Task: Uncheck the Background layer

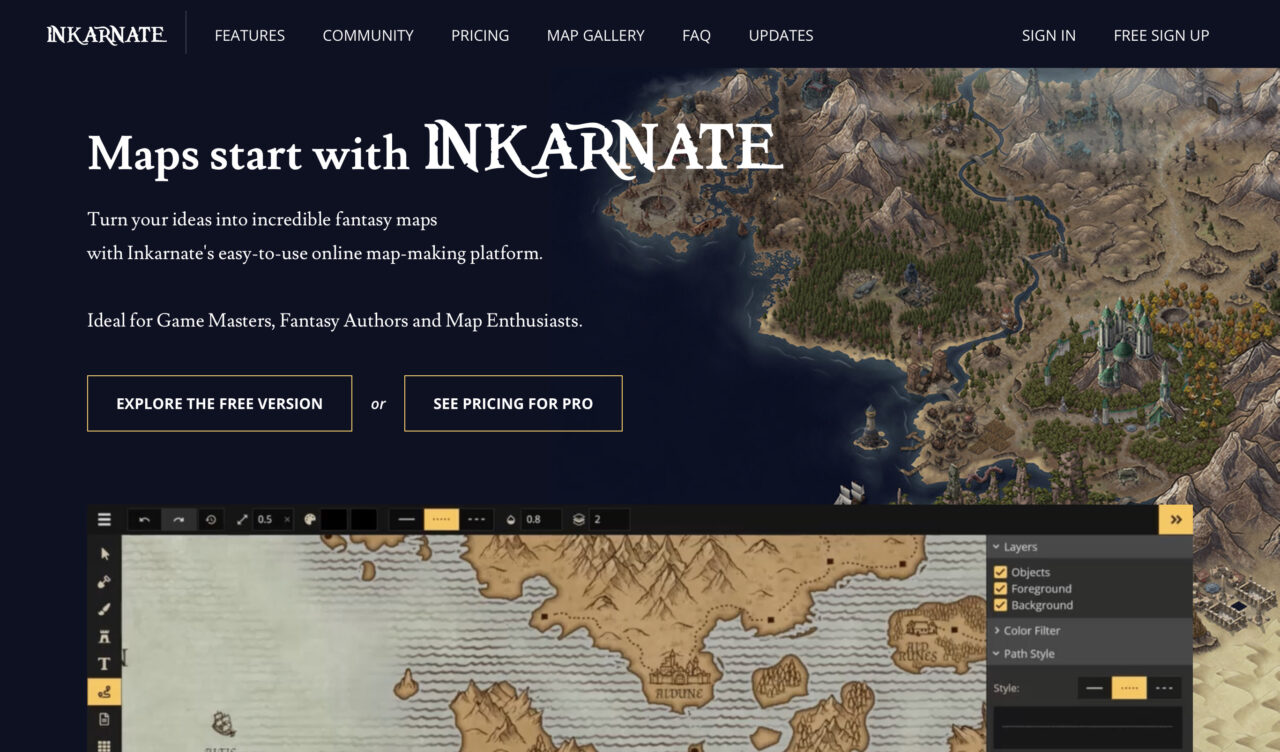Action: pyautogui.click(x=1001, y=605)
